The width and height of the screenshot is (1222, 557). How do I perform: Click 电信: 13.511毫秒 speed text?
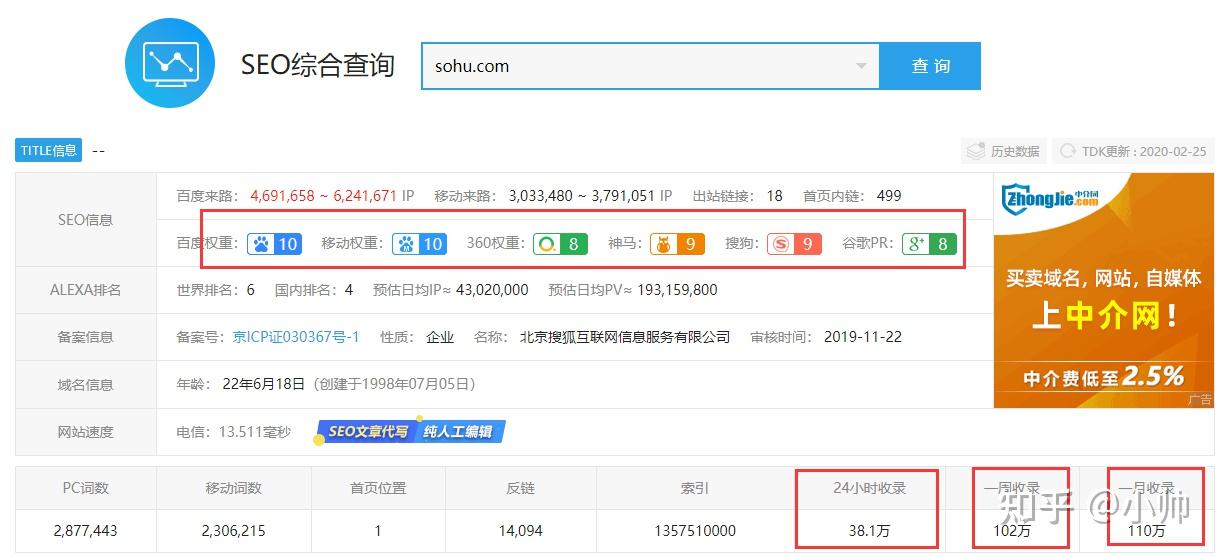point(234,432)
